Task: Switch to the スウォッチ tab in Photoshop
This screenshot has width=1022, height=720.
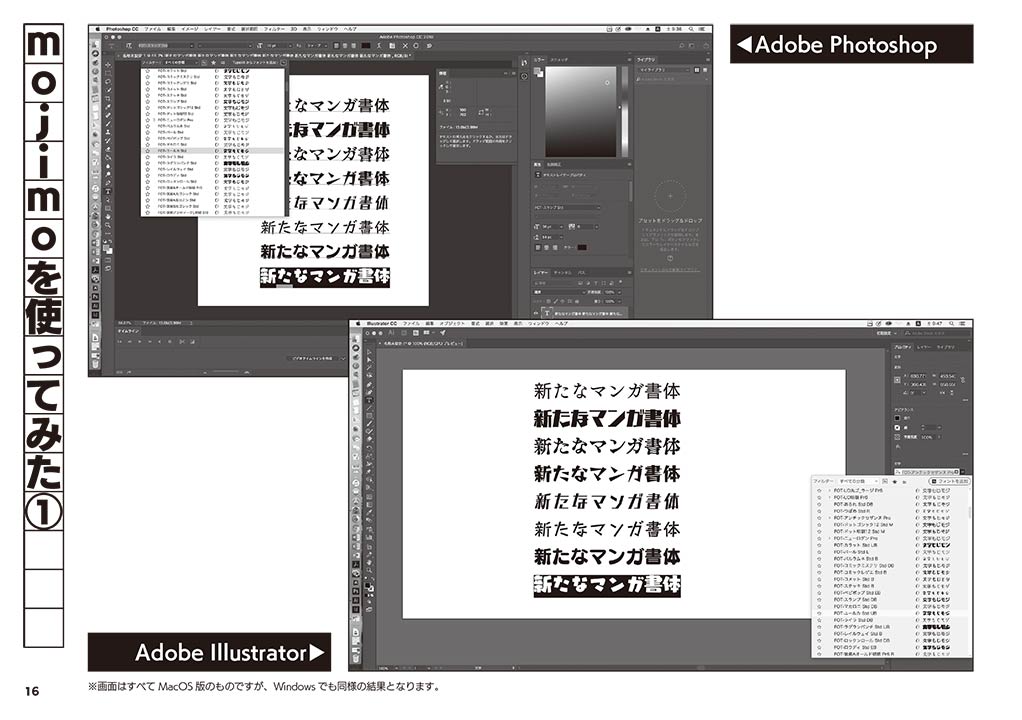Action: pyautogui.click(x=559, y=60)
